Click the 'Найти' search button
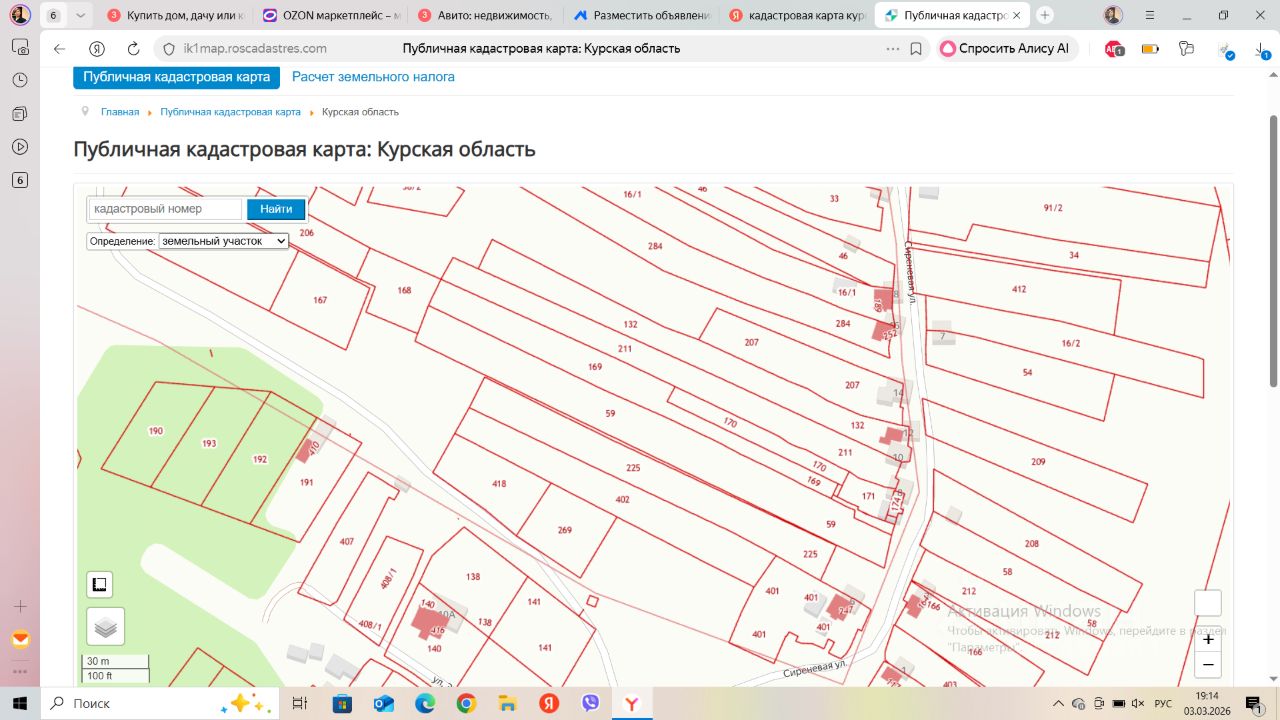Viewport: 1280px width, 720px height. 276,209
